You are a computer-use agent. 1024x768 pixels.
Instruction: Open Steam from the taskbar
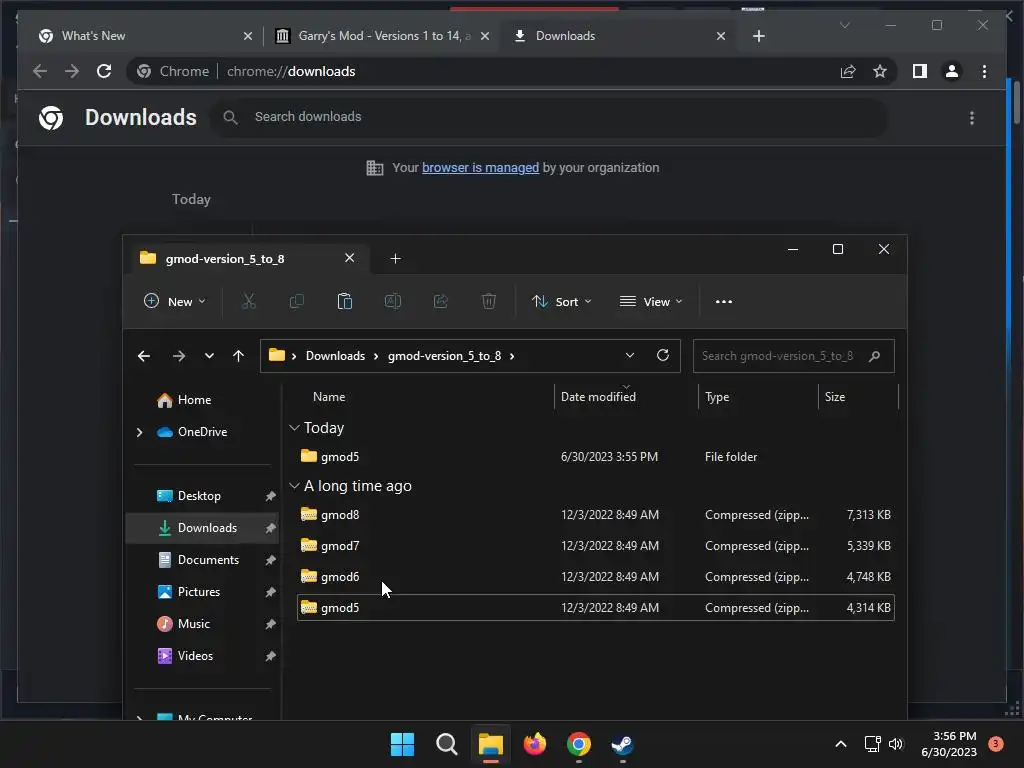coord(622,744)
